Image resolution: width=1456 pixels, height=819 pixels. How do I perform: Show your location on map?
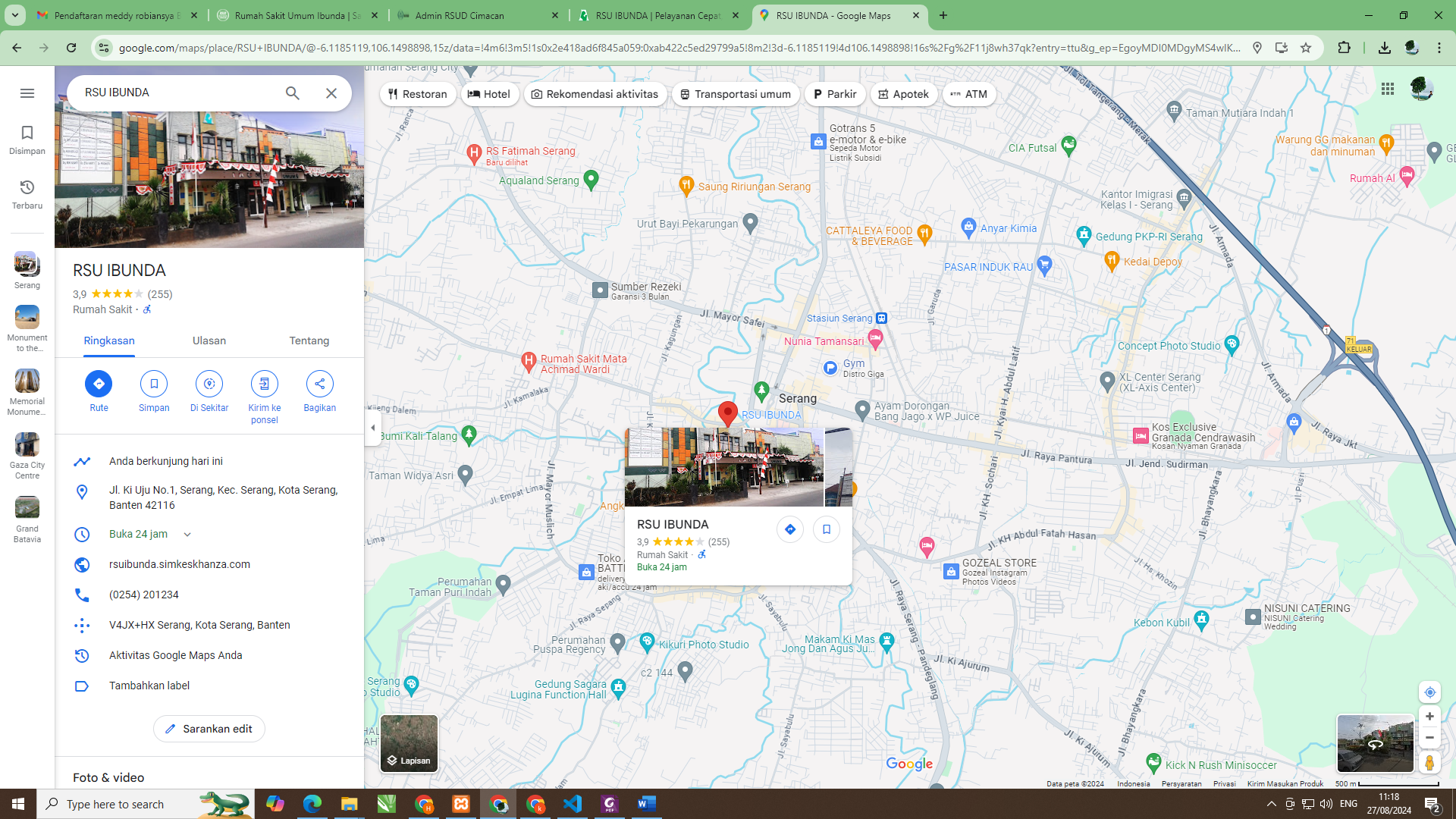click(1429, 692)
